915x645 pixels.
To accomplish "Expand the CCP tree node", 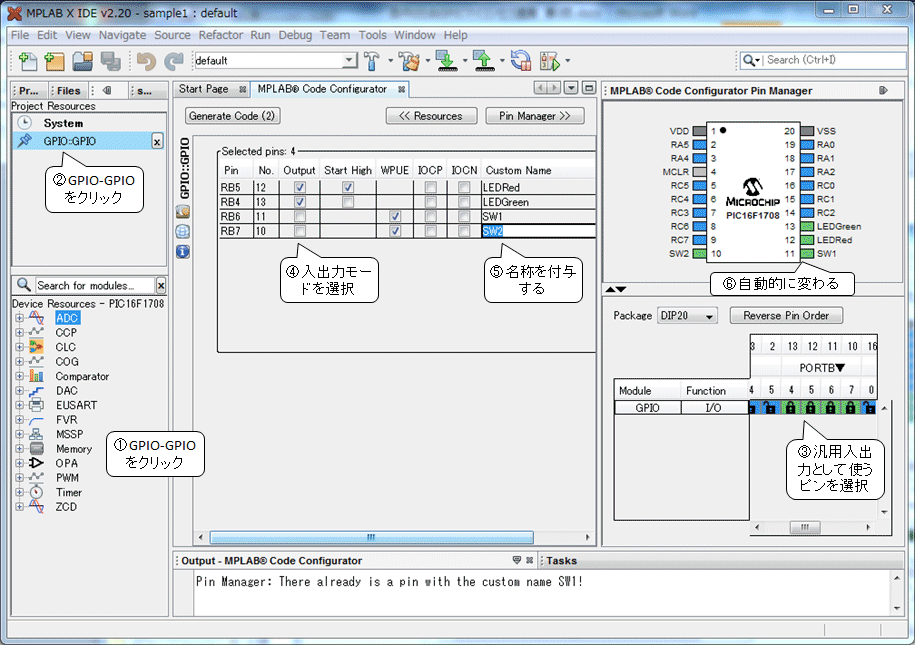I will (19, 332).
